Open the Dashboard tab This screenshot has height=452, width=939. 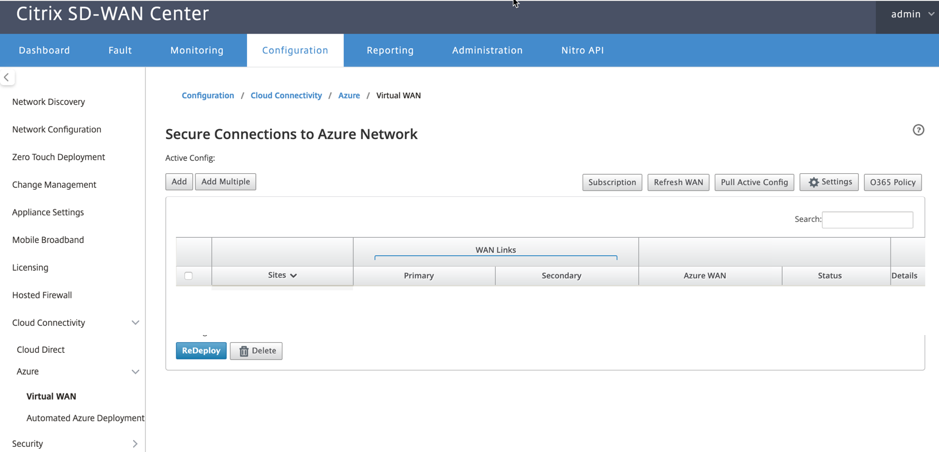tap(44, 50)
